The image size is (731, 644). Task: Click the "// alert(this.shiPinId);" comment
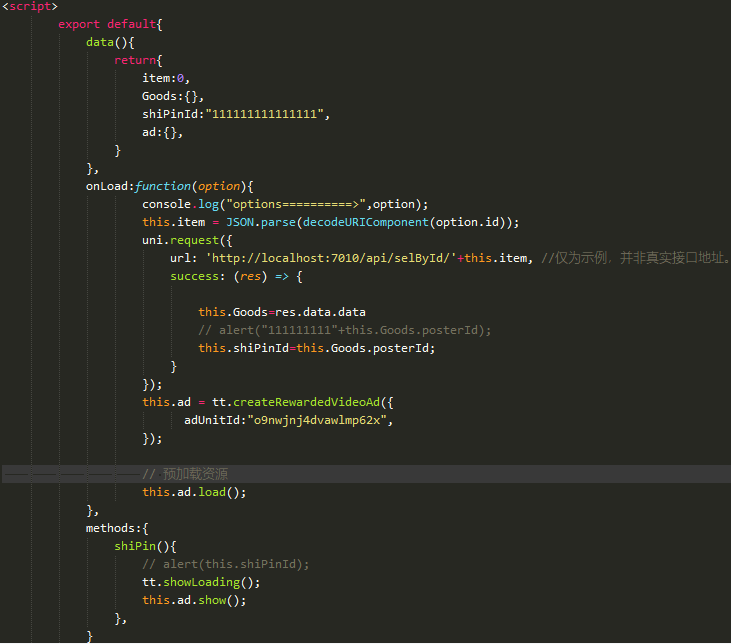coord(226,565)
